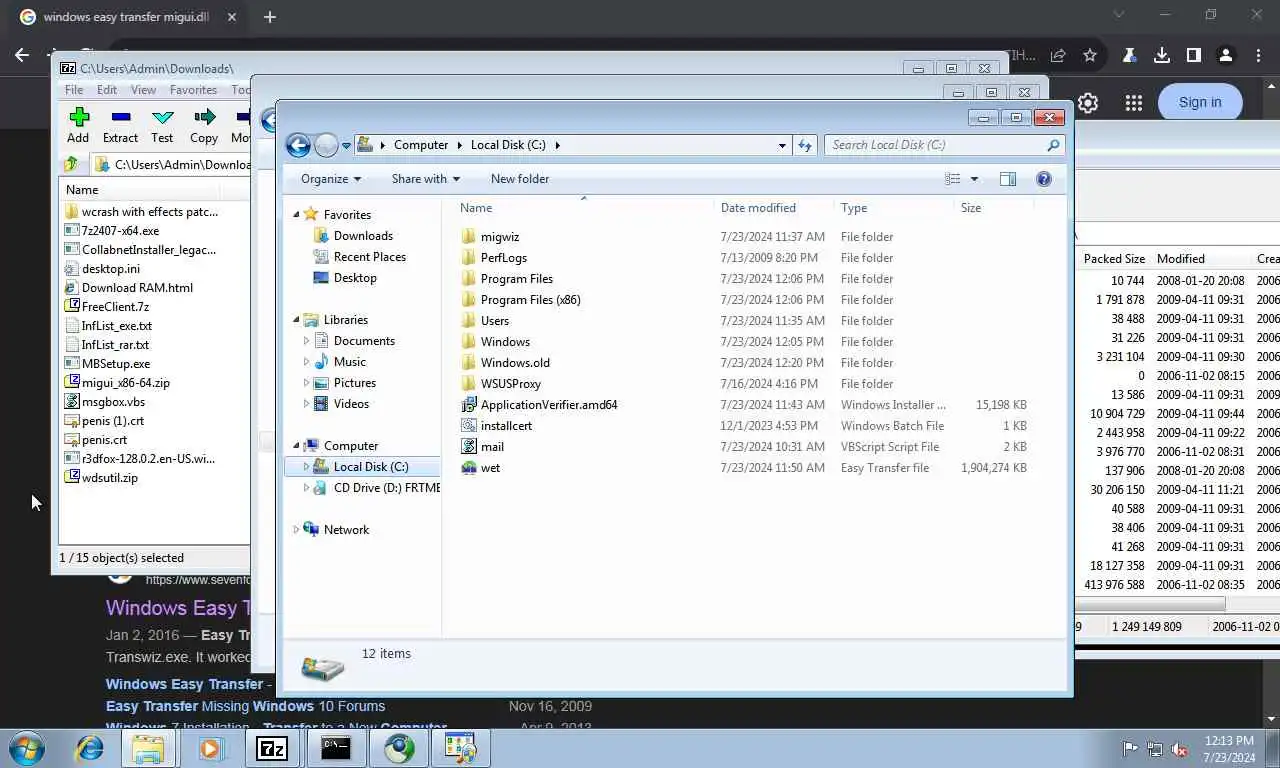The width and height of the screenshot is (1280, 768).
Task: Open Edit menu in 7-Zip
Action: point(107,90)
